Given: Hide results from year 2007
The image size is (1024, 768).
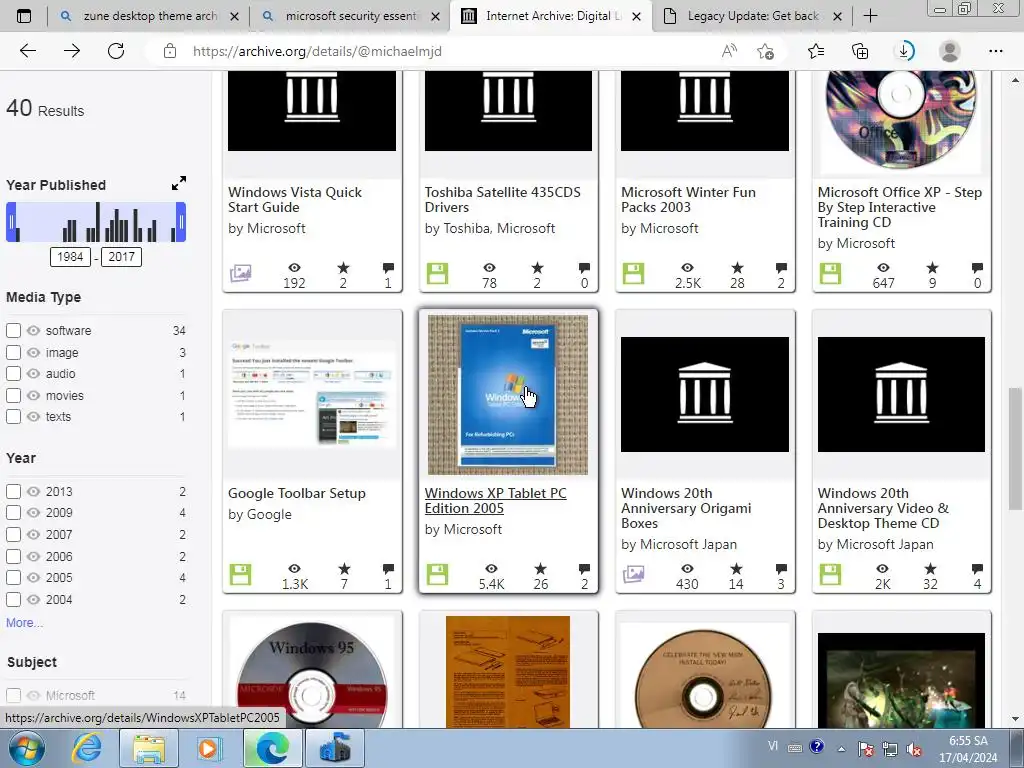Looking at the screenshot, I should coord(33,534).
